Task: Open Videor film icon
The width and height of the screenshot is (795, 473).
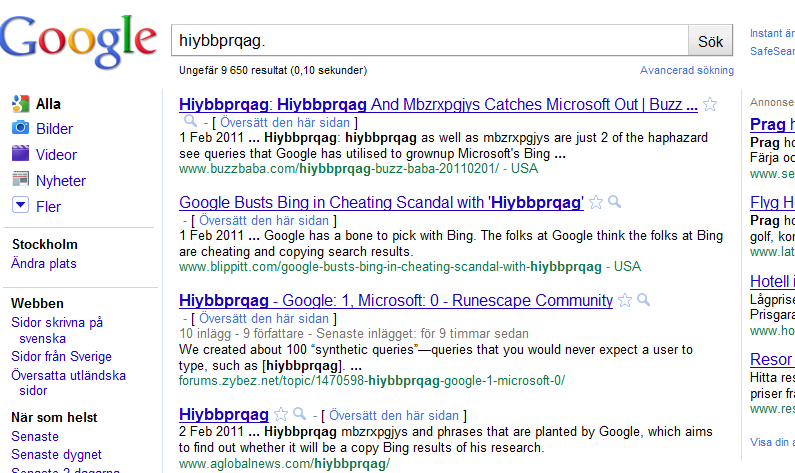Action: click(x=20, y=153)
